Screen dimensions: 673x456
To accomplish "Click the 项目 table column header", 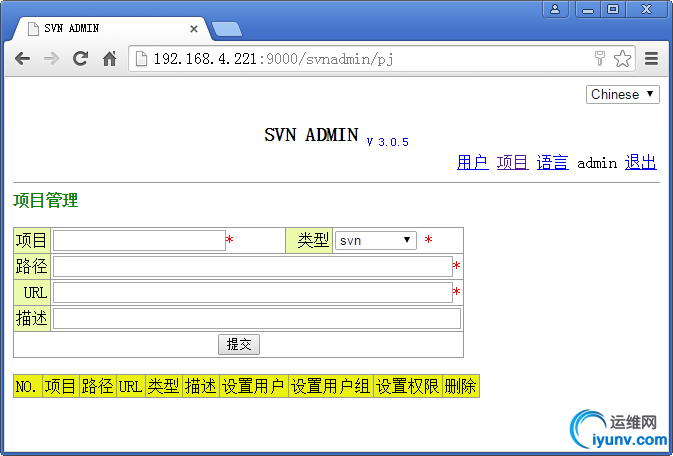I will pos(61,386).
